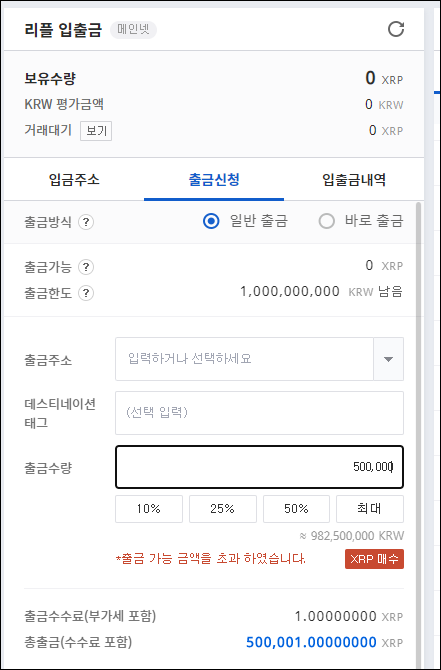This screenshot has width=441, height=670.
Task: Focus the 데스티네이션 태그 input field
Action: click(x=259, y=413)
